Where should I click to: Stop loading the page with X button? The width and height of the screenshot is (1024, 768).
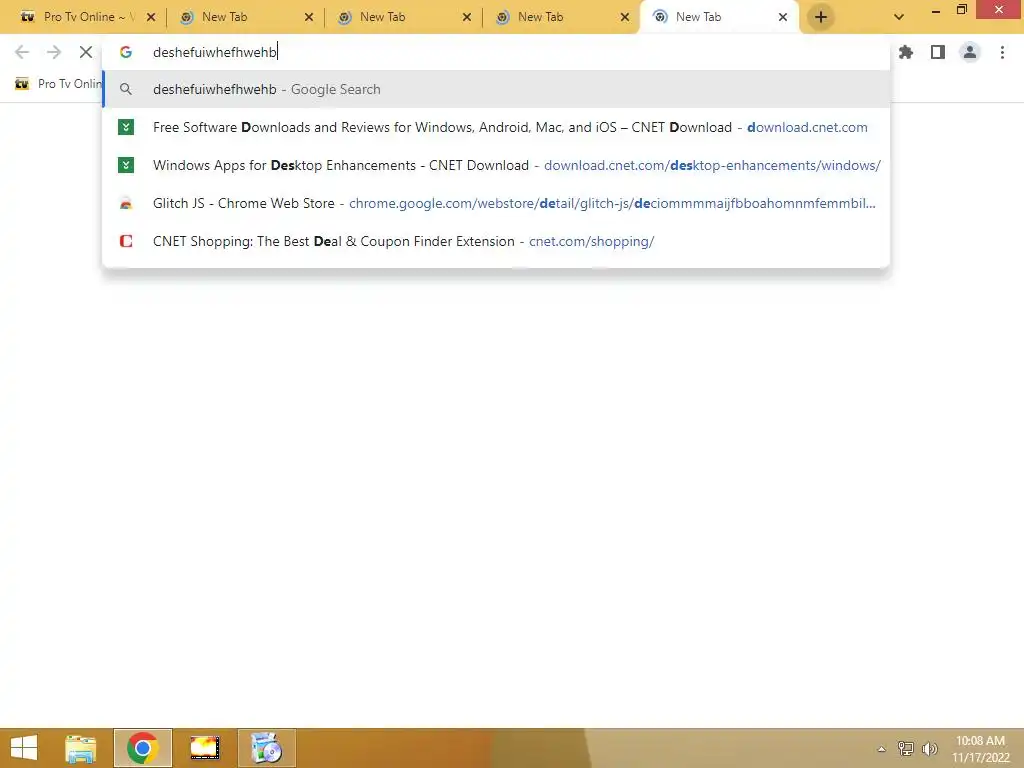click(86, 52)
